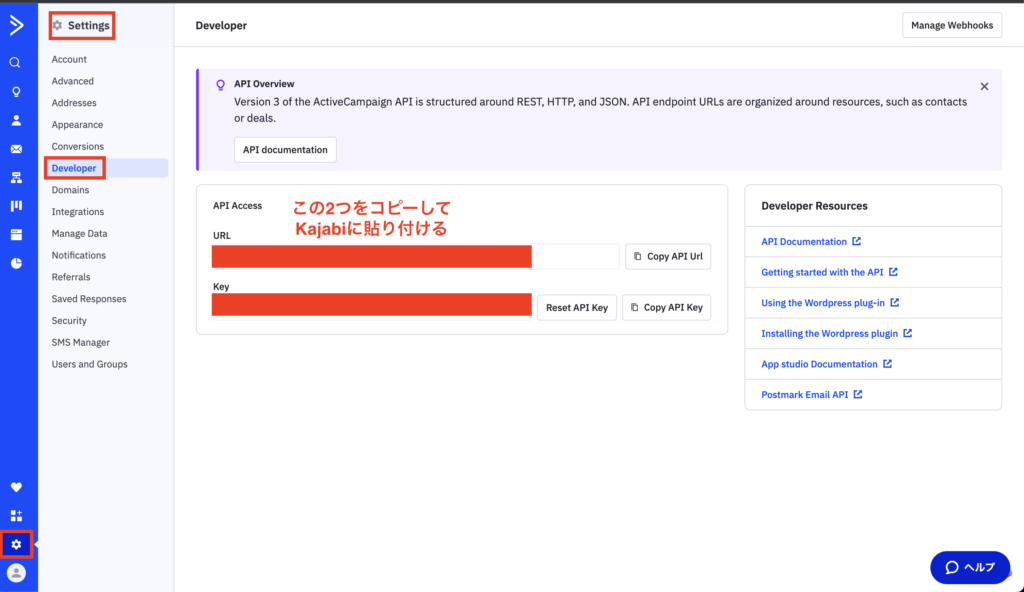Open the Website card icon in sidebar
Viewport: 1024px width, 592px height.
pos(16,235)
